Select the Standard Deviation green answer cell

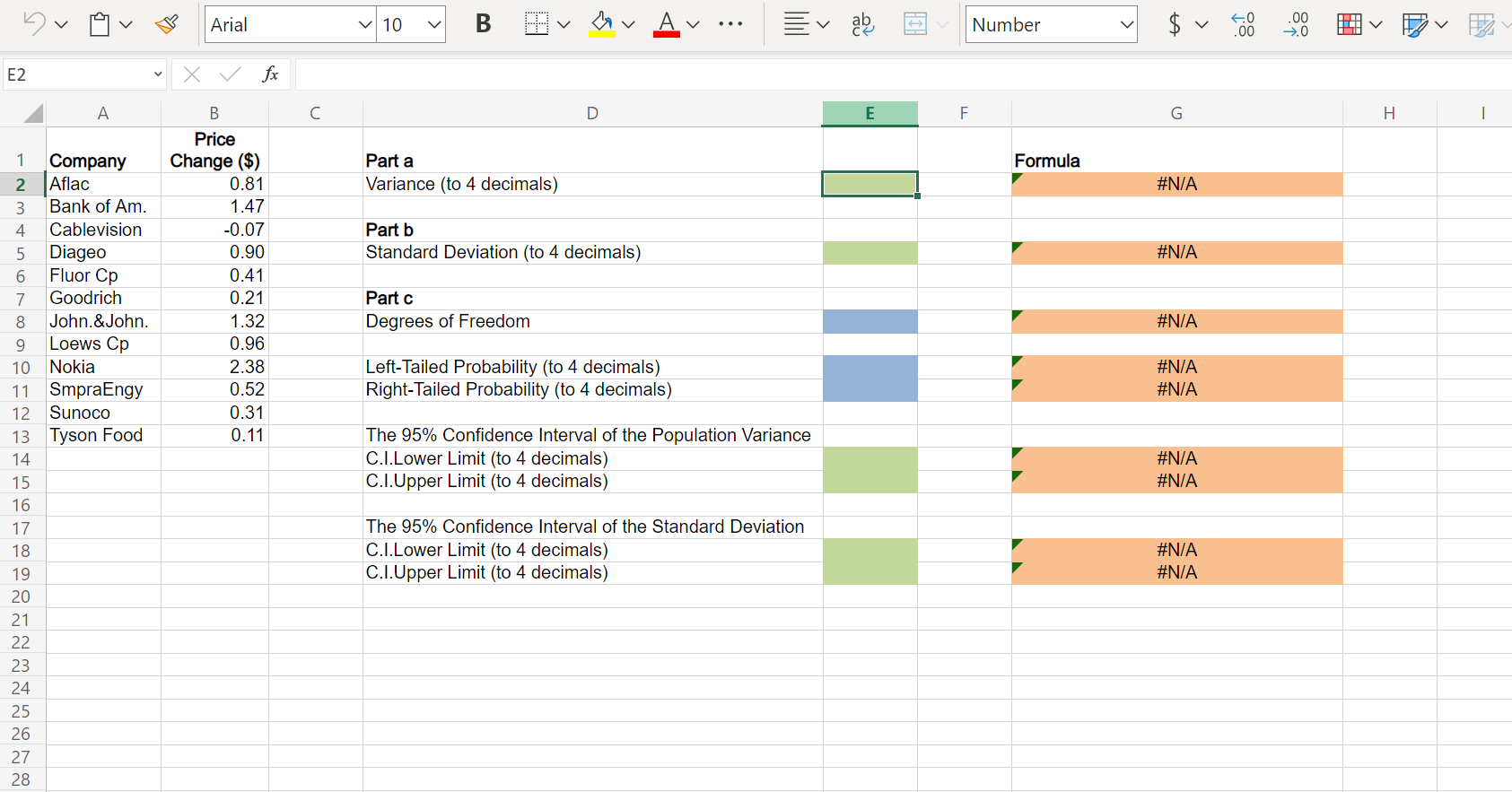[870, 253]
